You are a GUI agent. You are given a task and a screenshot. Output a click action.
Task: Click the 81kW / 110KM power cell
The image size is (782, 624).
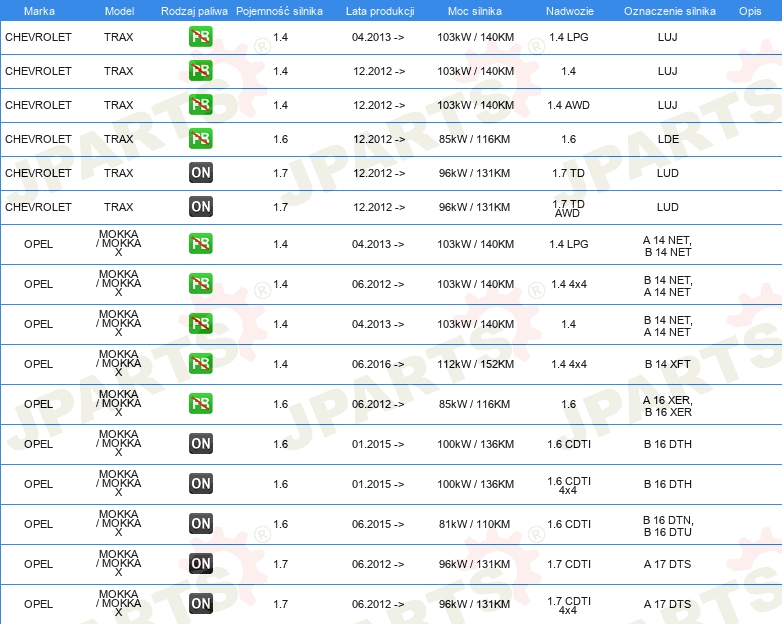[x=474, y=524]
